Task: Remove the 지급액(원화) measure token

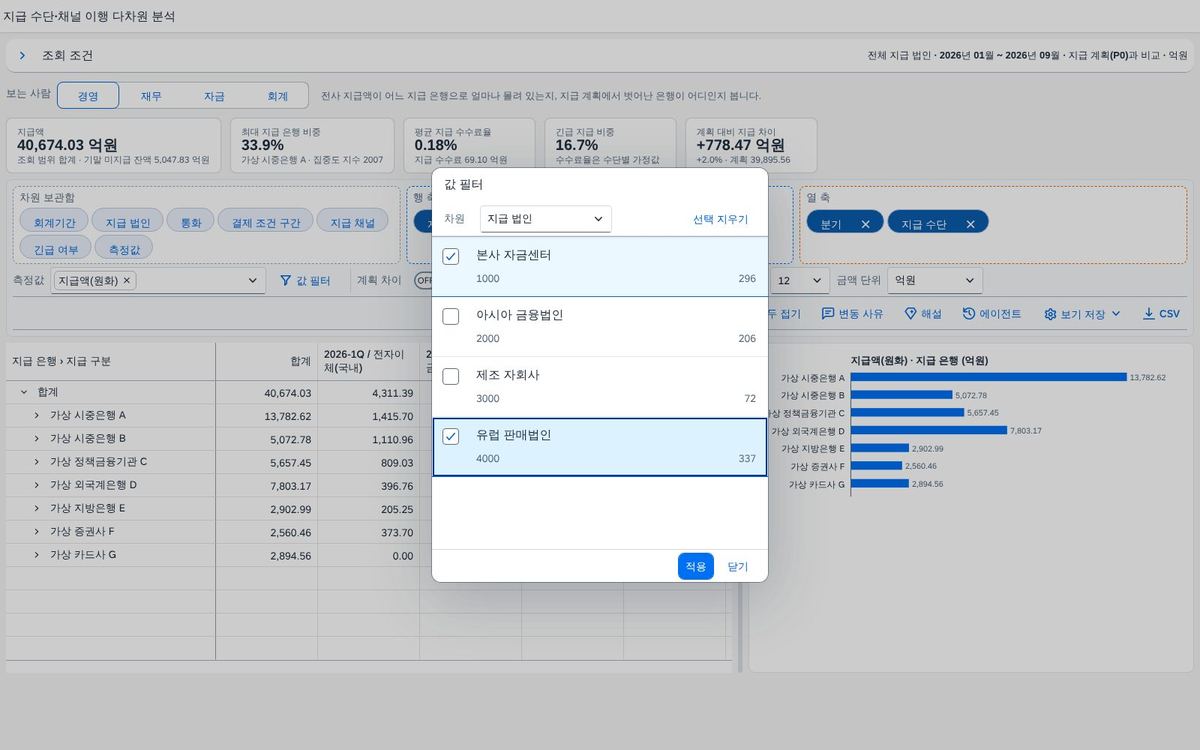Action: pyautogui.click(x=127, y=281)
